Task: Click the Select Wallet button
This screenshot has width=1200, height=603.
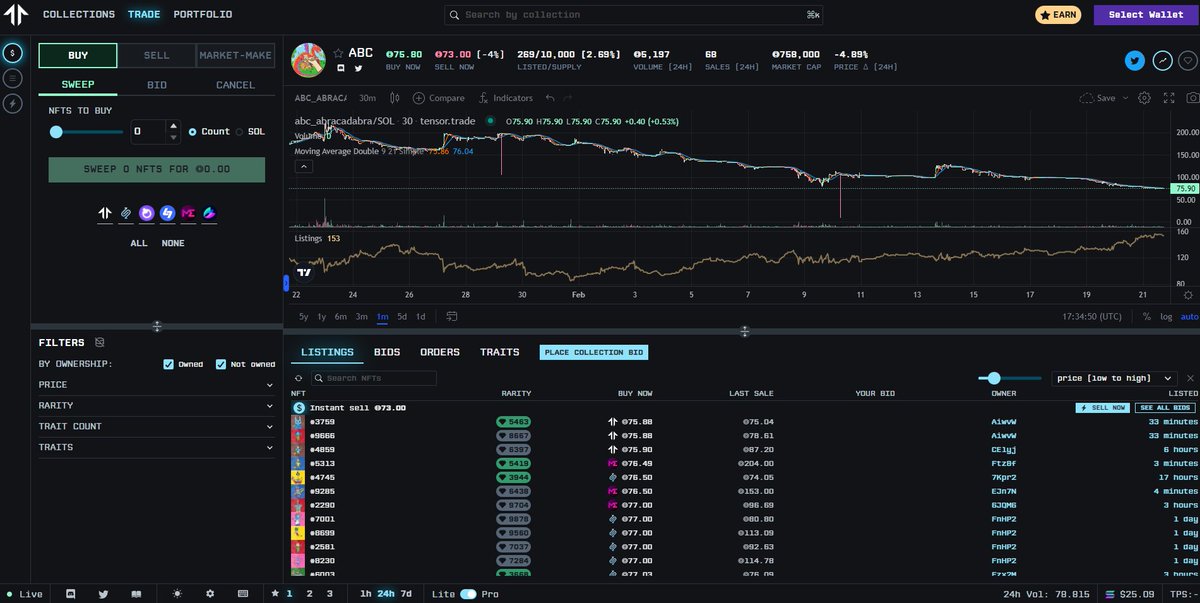Action: [x=1145, y=15]
